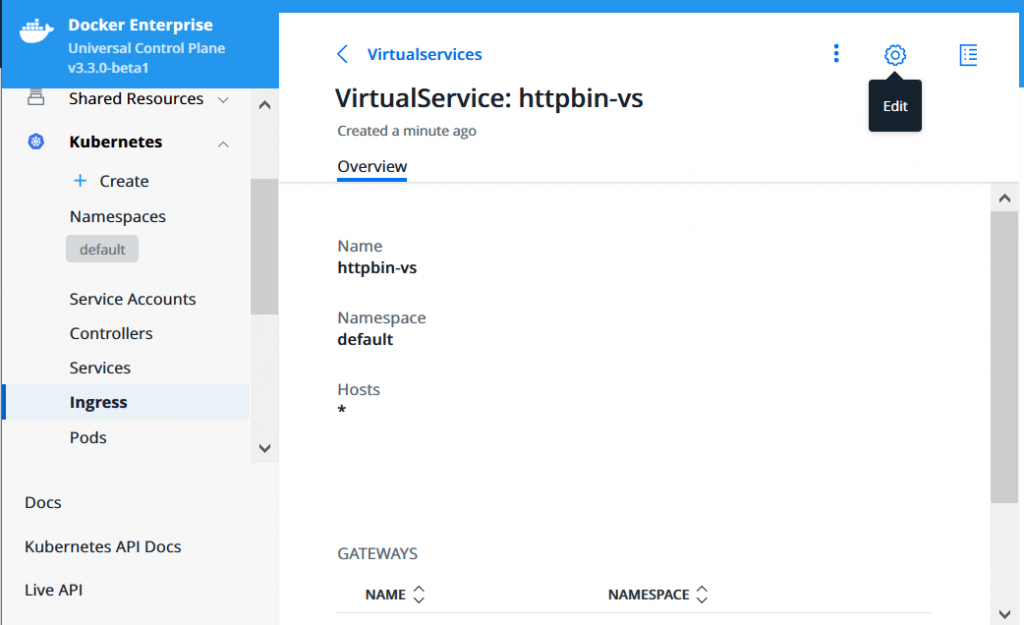Open Service Accounts in the sidebar

pyautogui.click(x=133, y=299)
